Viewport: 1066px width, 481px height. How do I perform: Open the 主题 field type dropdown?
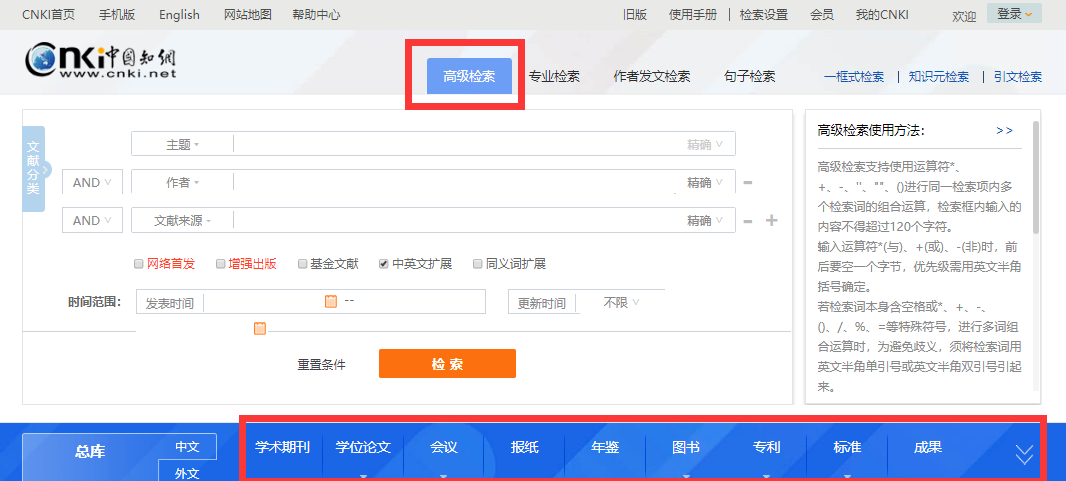click(x=182, y=145)
